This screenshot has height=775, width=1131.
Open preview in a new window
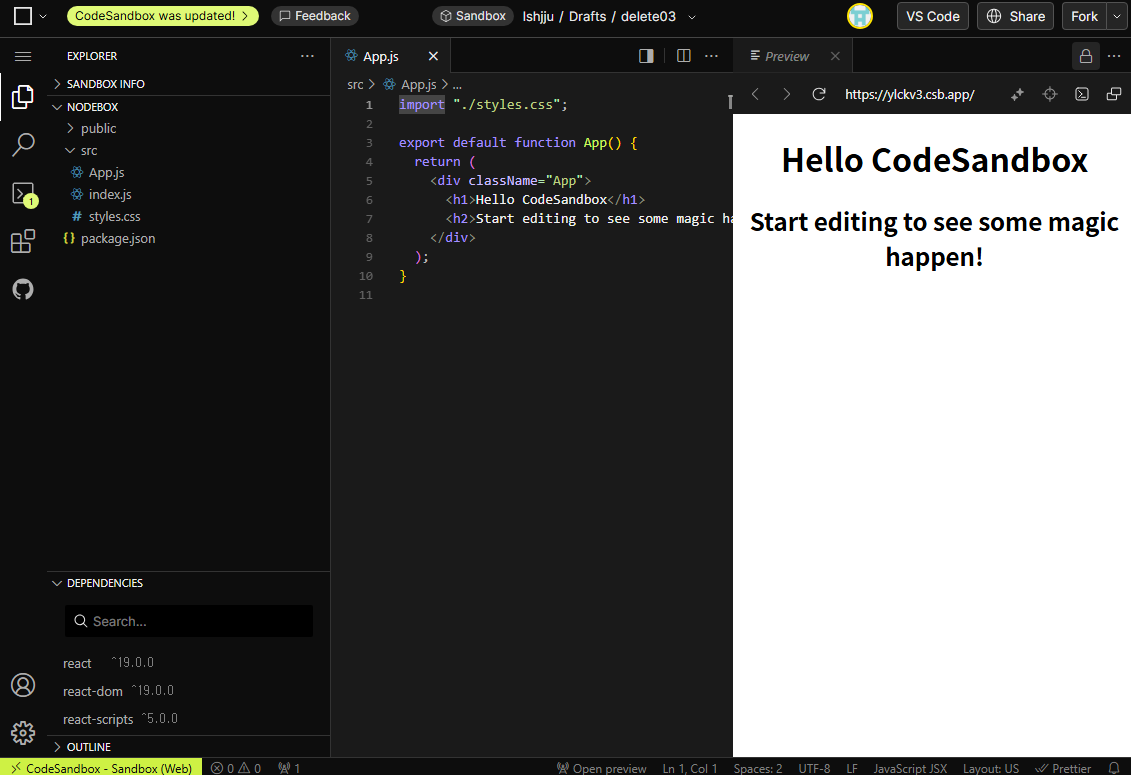[1114, 95]
